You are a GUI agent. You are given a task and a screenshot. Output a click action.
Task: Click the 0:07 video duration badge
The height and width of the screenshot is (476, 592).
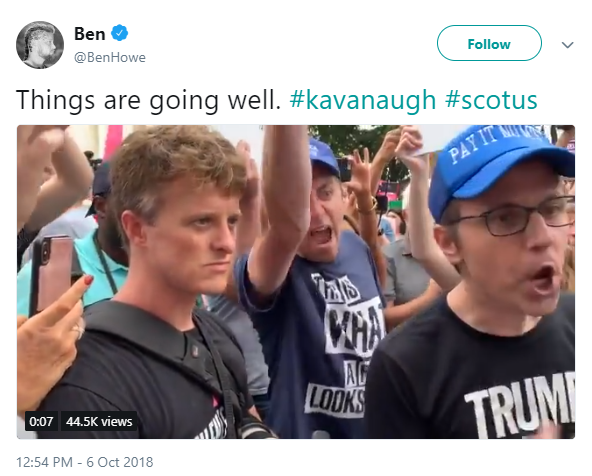pos(41,421)
